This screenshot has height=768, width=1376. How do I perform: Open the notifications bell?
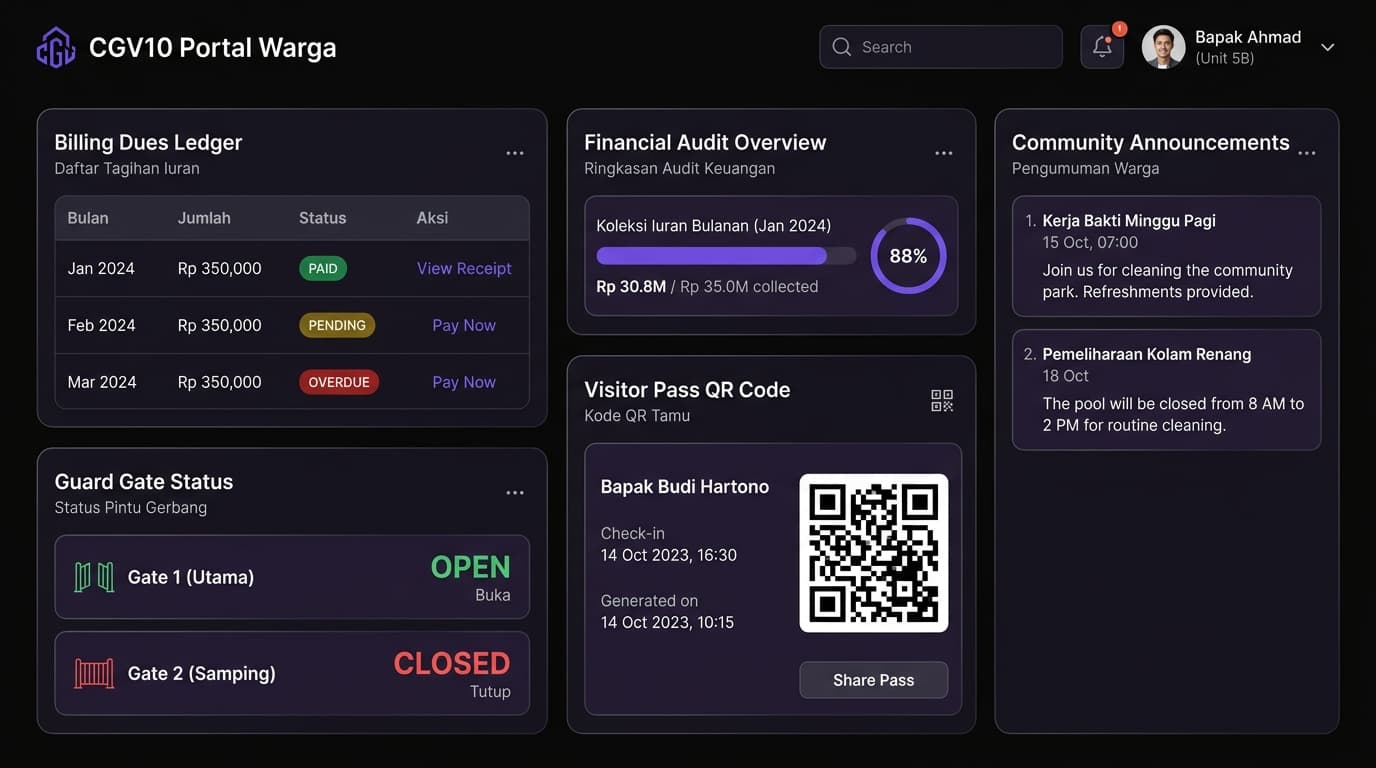pyautogui.click(x=1102, y=47)
